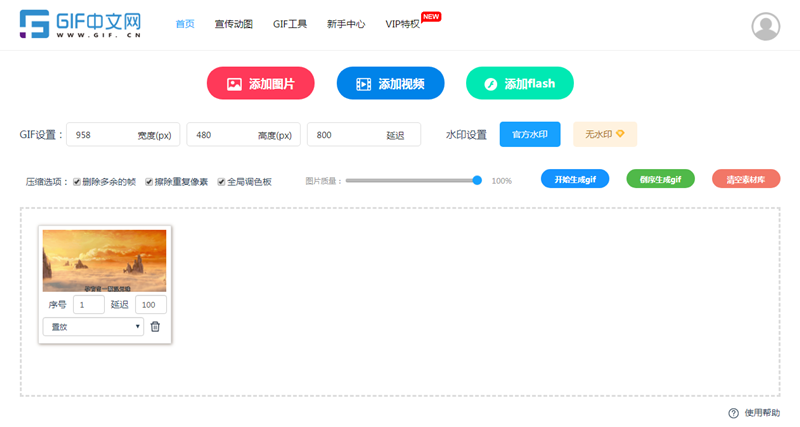Click the 序号 field showing 1

pyautogui.click(x=89, y=305)
